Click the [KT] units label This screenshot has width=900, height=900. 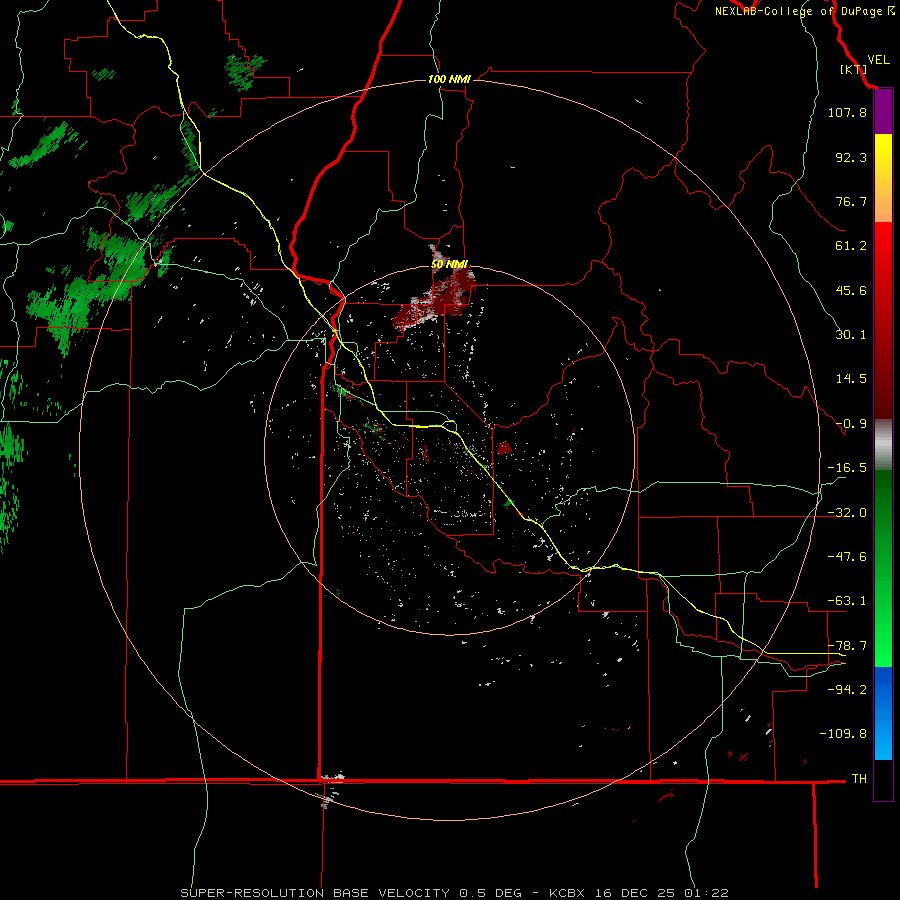854,69
